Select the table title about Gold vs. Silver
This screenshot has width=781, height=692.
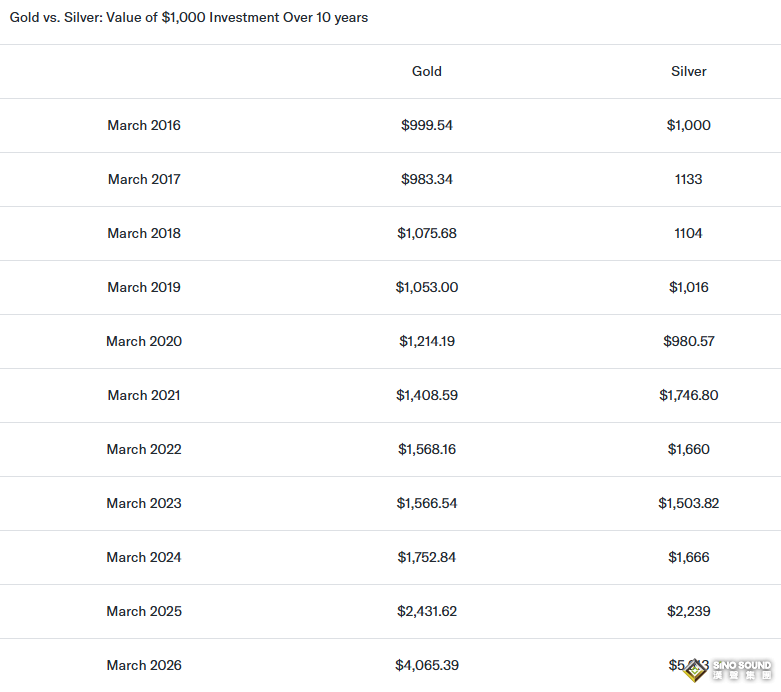coord(189,18)
